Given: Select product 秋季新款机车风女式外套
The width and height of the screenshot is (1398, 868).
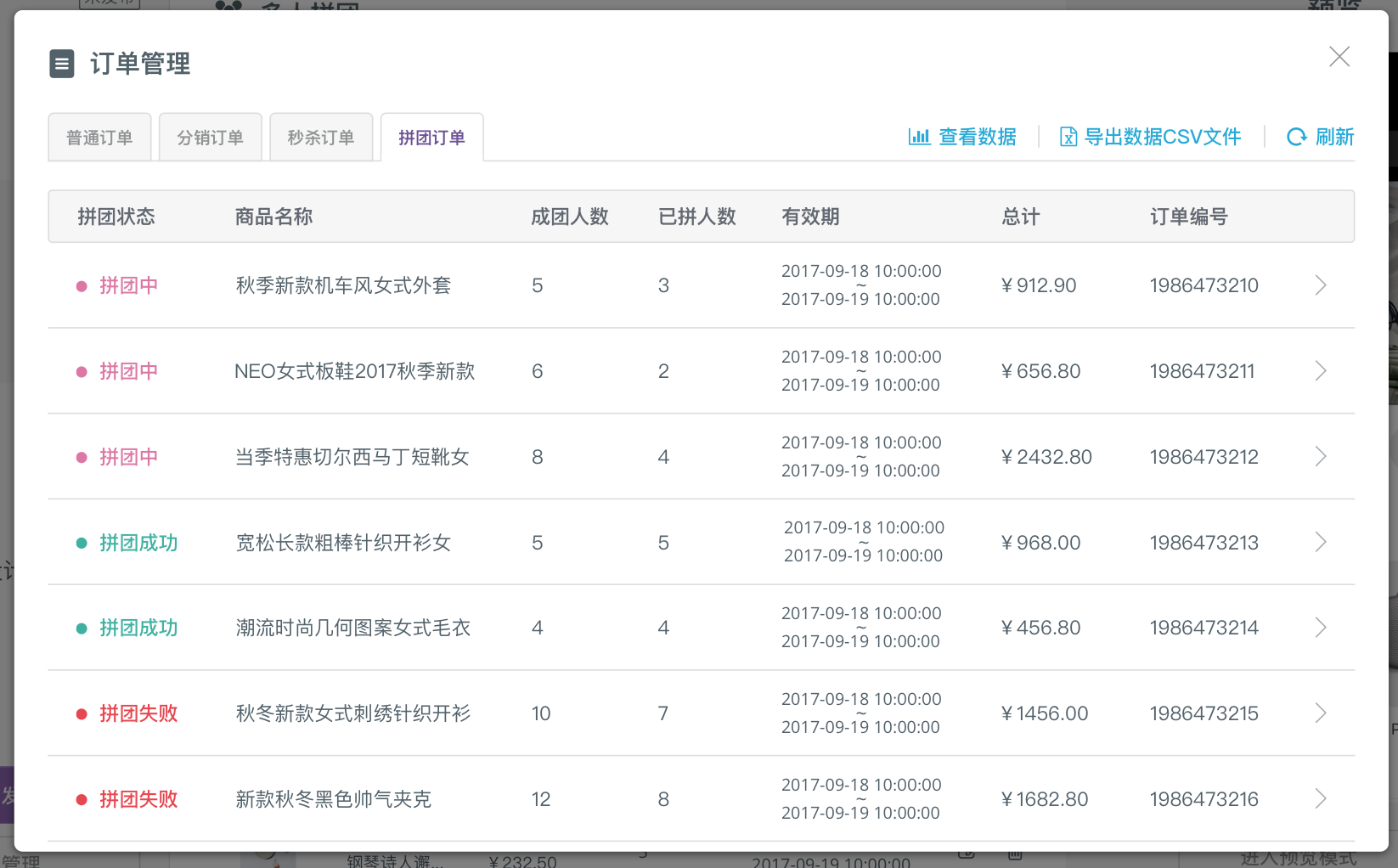Looking at the screenshot, I should click(343, 285).
